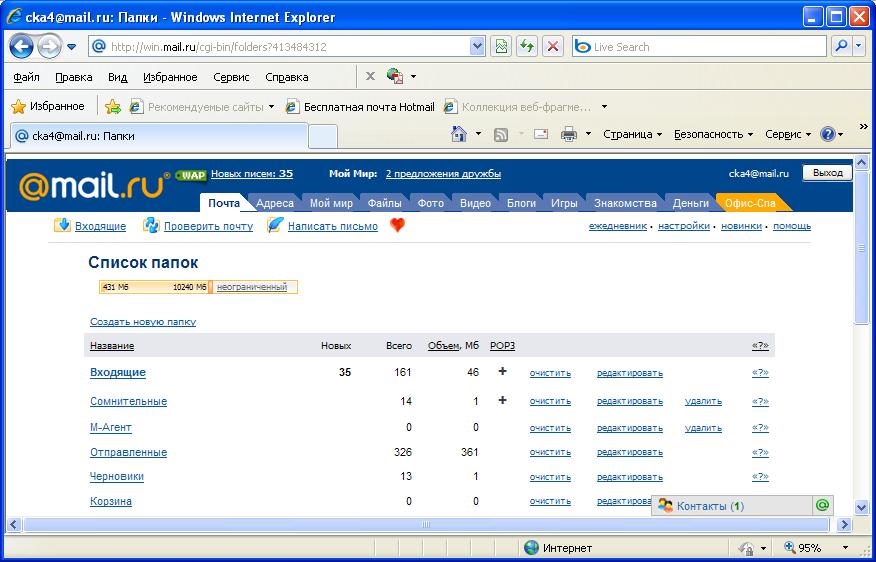Viewport: 876px width, 562px height.
Task: Click the green WAP badge icon
Action: [x=191, y=175]
